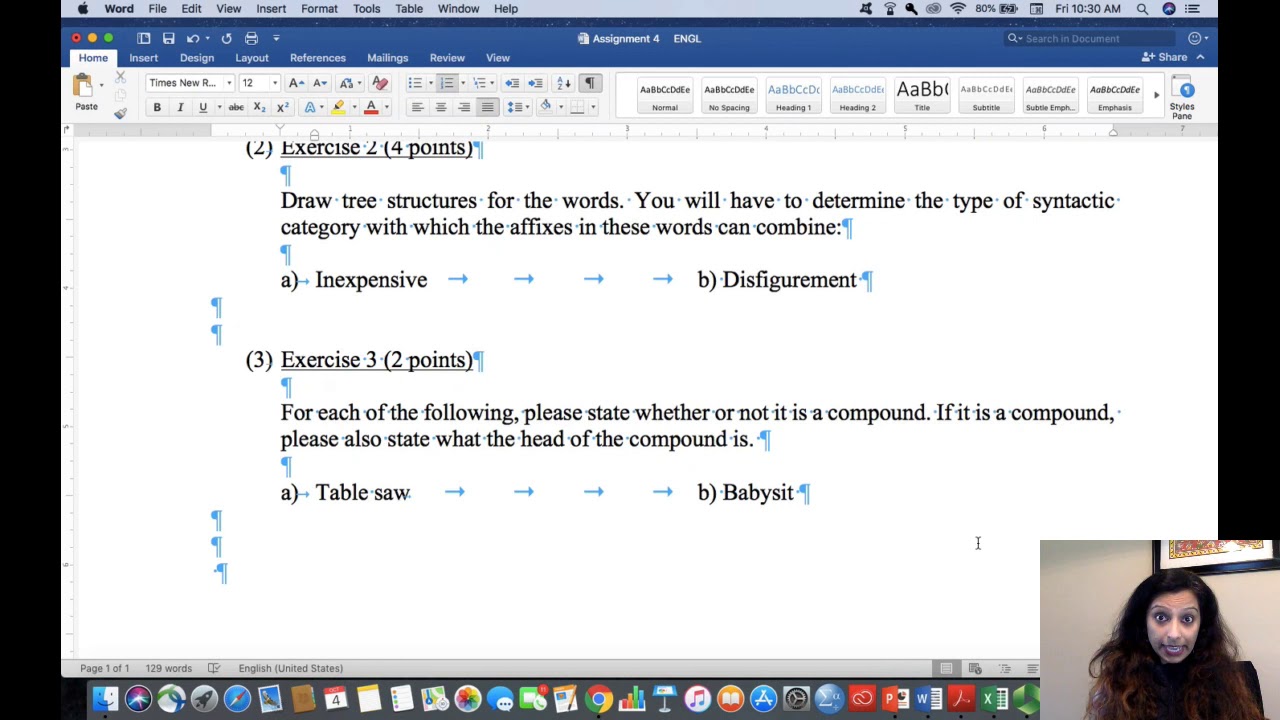Toggle Show/Hide paragraph marks
The image size is (1280, 720).
click(x=590, y=83)
